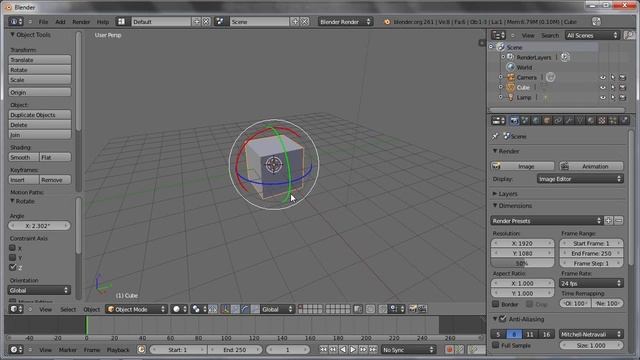Toggle the Anti-Aliasing checkbox
Screen dimensions: 640x360
click(503, 319)
